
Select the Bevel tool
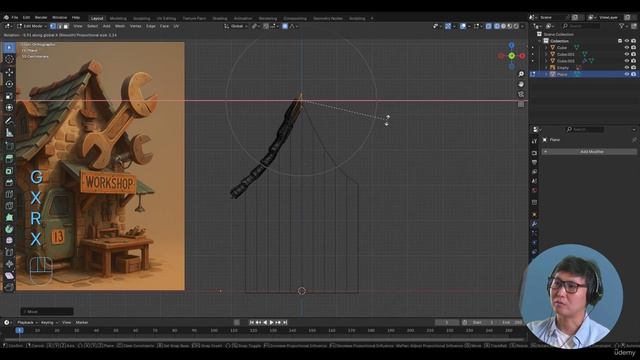pyautogui.click(x=9, y=182)
